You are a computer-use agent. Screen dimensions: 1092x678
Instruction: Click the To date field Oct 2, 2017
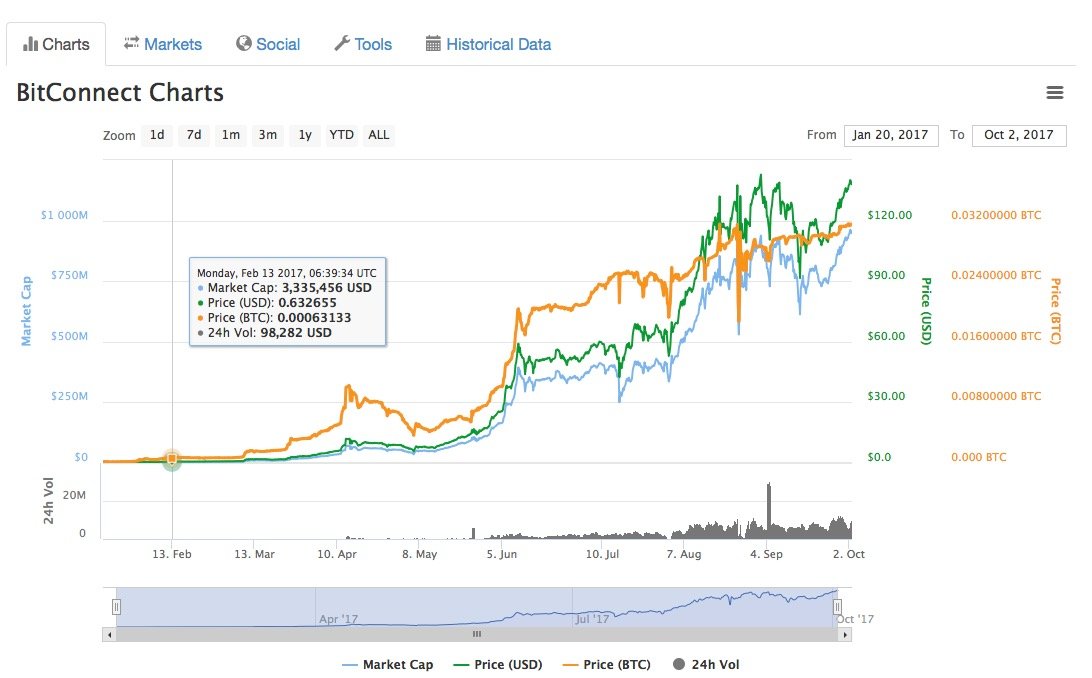pos(1019,135)
